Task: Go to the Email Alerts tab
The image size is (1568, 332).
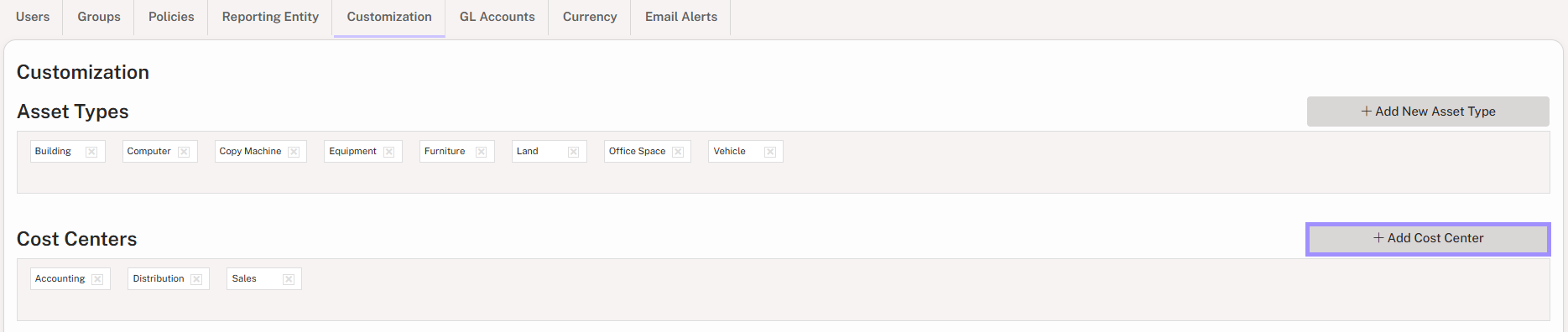Action: [681, 17]
